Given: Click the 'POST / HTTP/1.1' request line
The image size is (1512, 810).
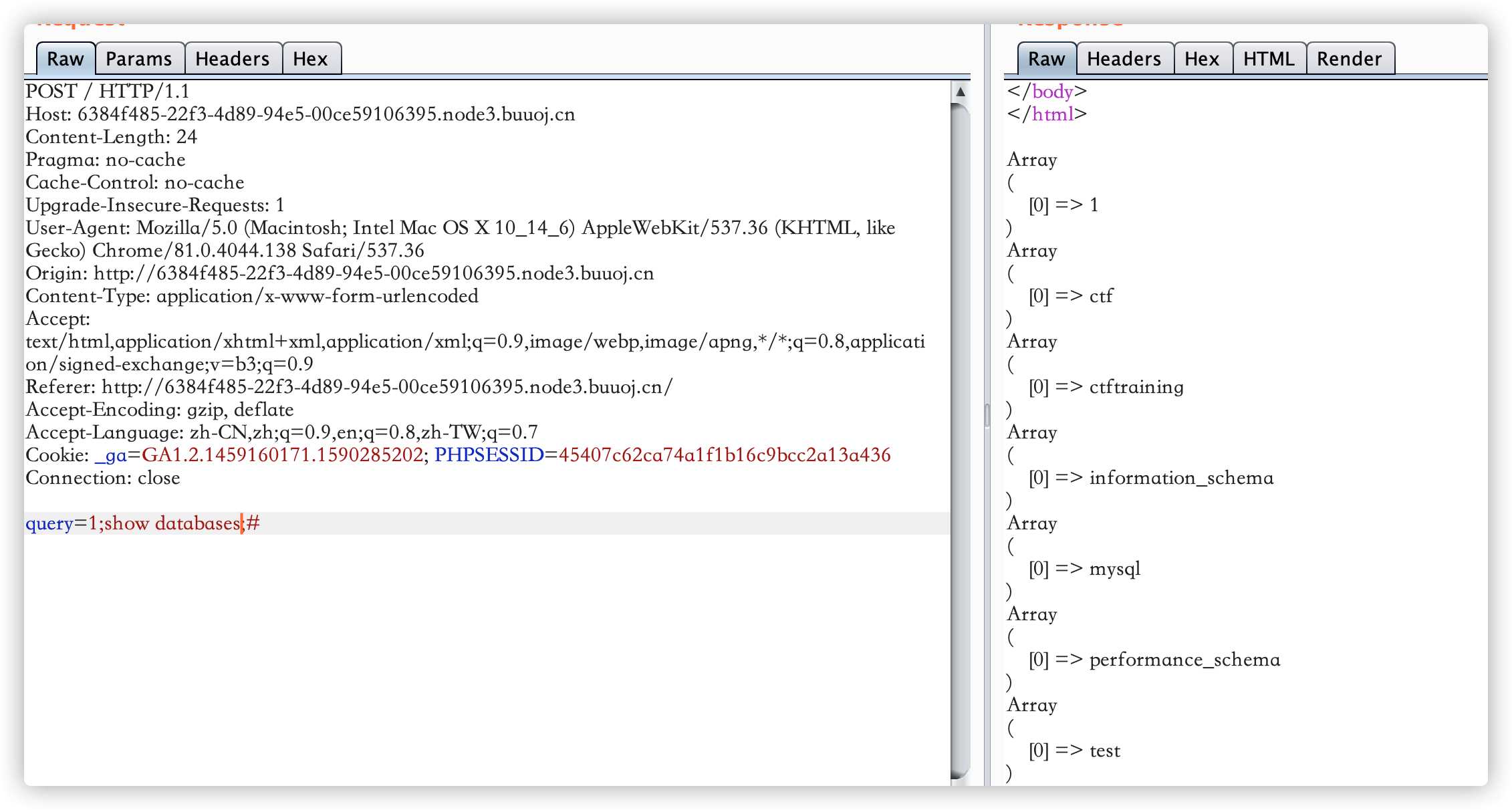Looking at the screenshot, I should coord(108,92).
